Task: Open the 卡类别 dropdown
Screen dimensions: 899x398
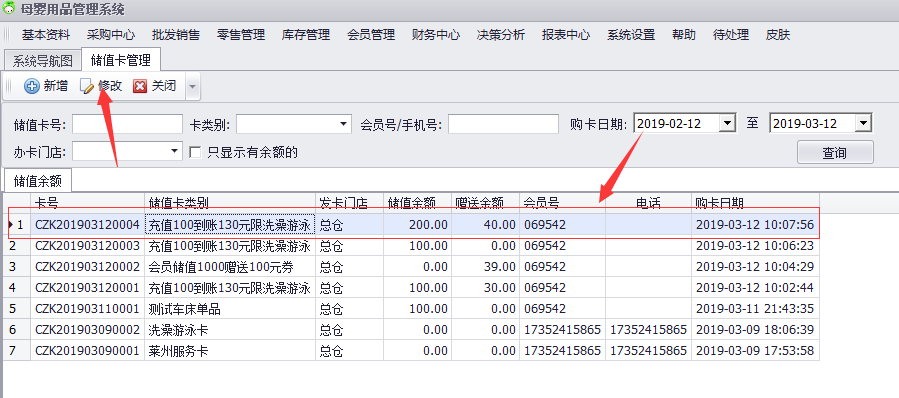Action: point(344,123)
